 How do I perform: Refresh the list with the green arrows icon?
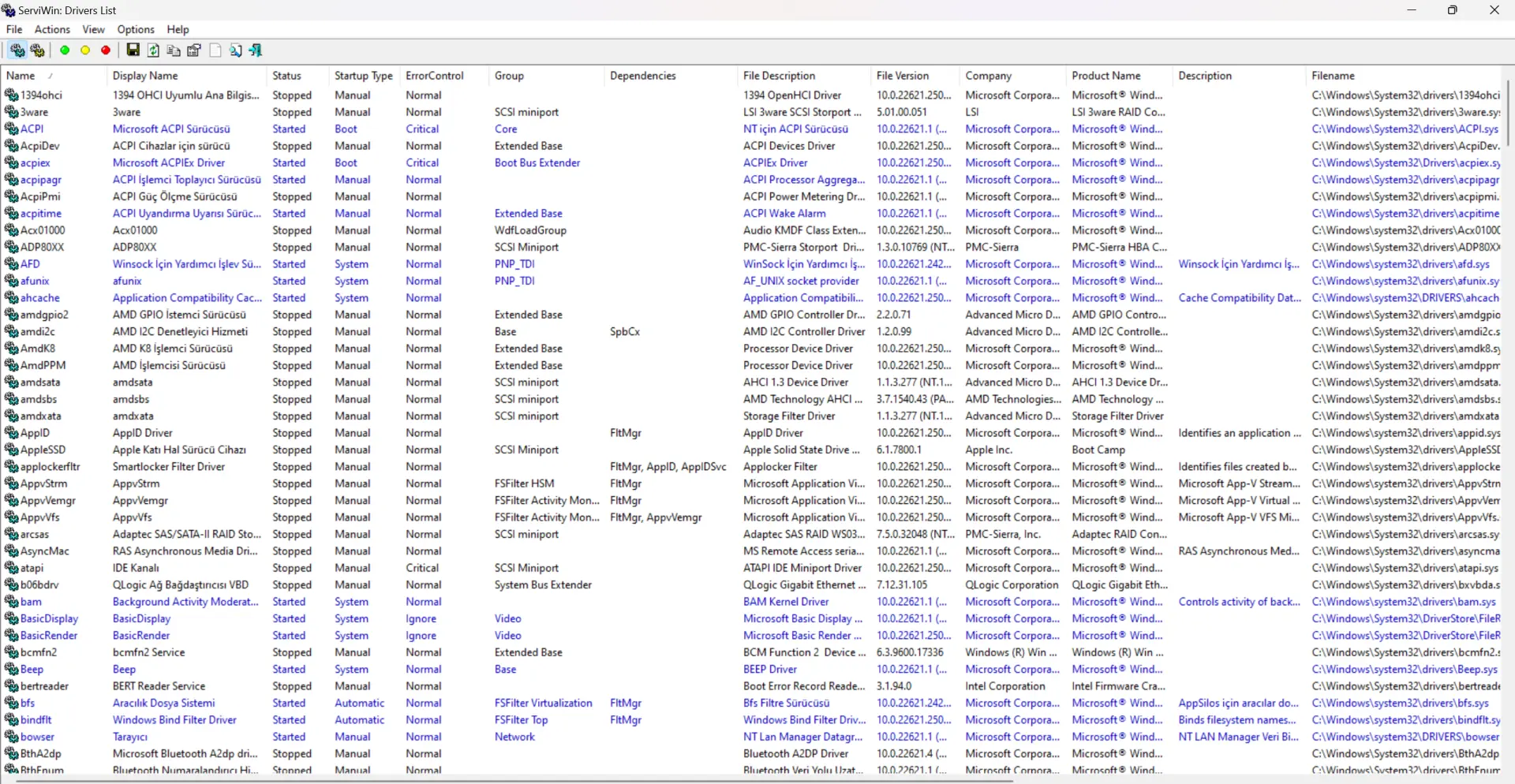154,50
